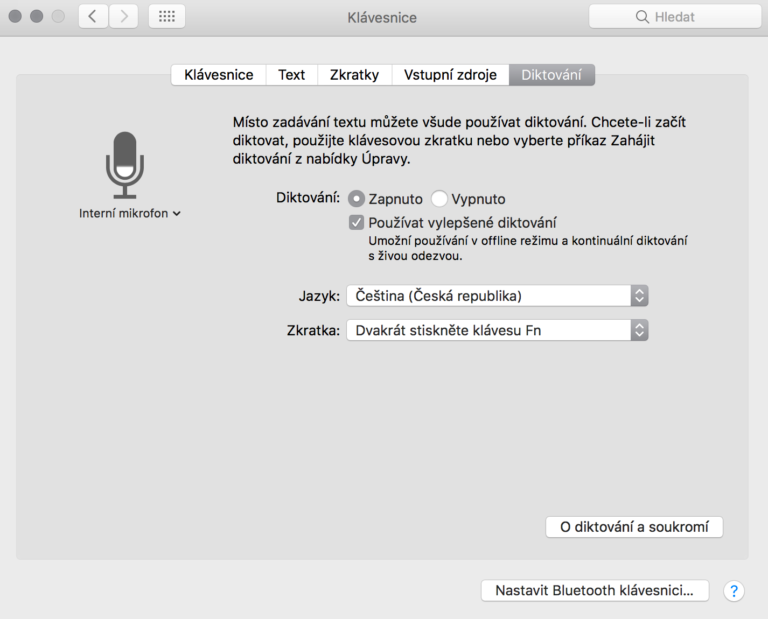The image size is (768, 619).
Task: Go to Vstupní zdroje tab
Action: (449, 75)
